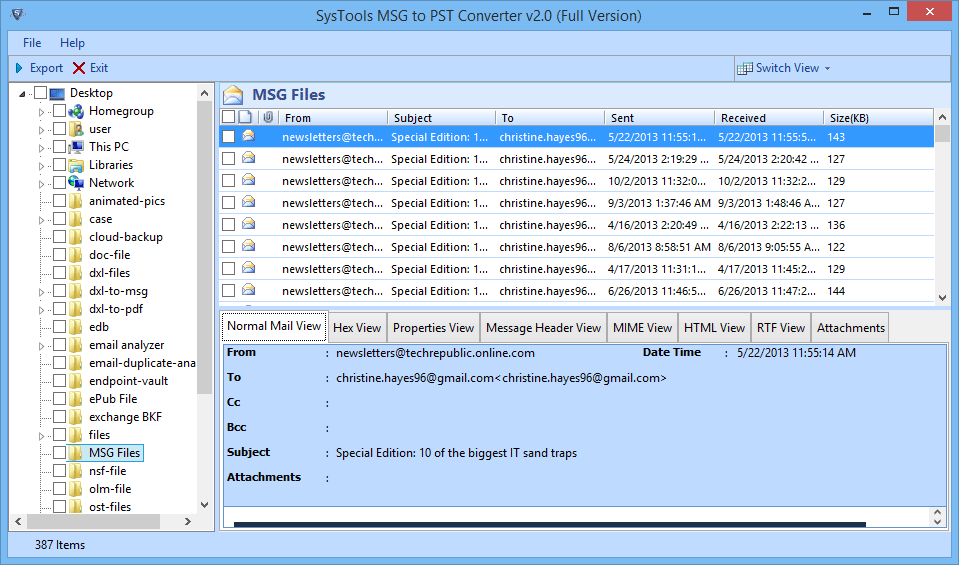
Task: Click the MSG Files envelope header icon
Action: point(233,95)
